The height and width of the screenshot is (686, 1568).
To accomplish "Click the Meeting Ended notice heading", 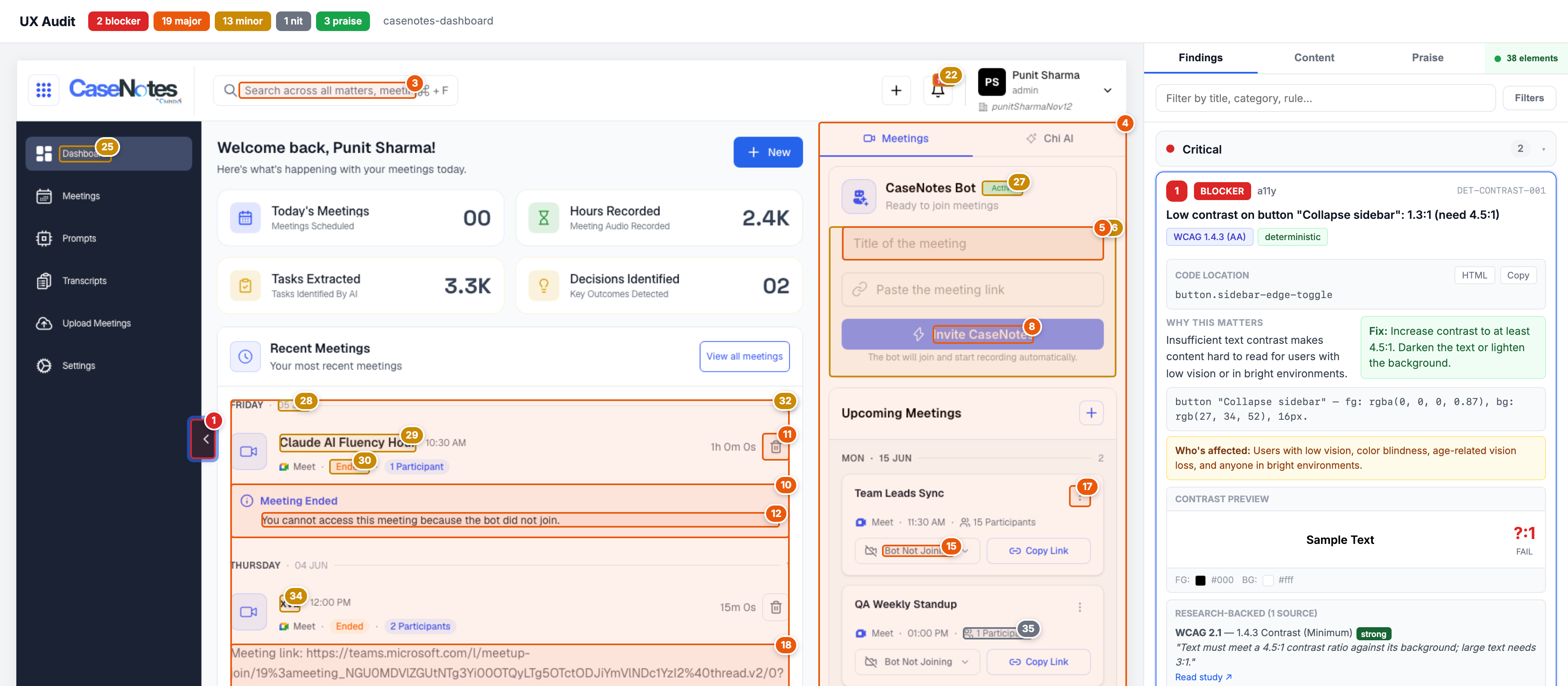I will pos(298,501).
